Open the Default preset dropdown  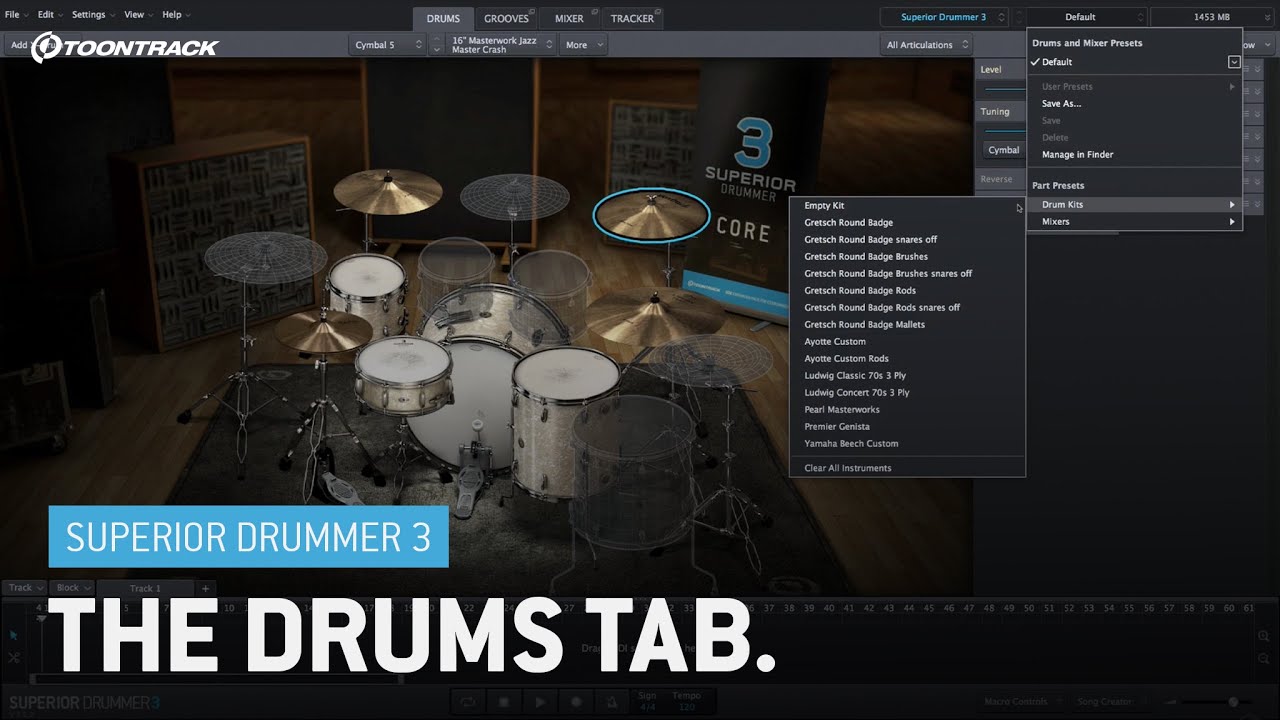1086,17
